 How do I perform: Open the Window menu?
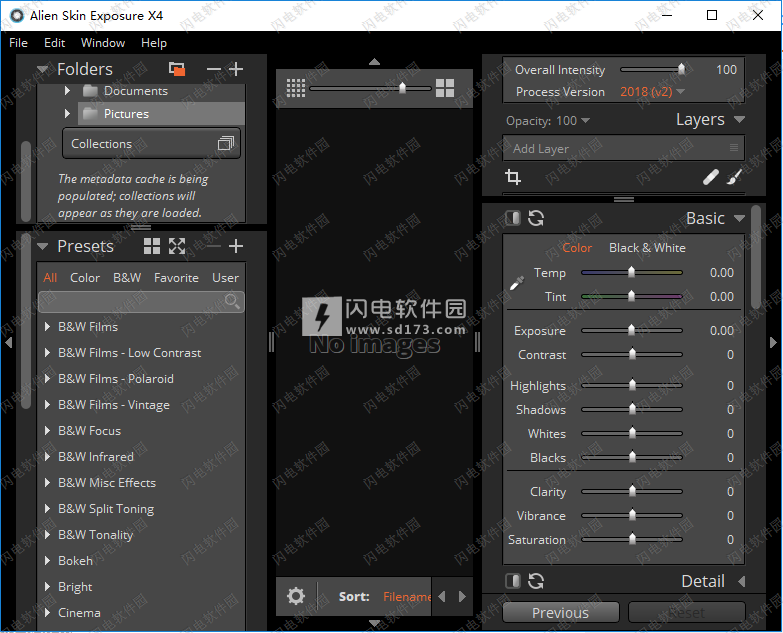(103, 43)
